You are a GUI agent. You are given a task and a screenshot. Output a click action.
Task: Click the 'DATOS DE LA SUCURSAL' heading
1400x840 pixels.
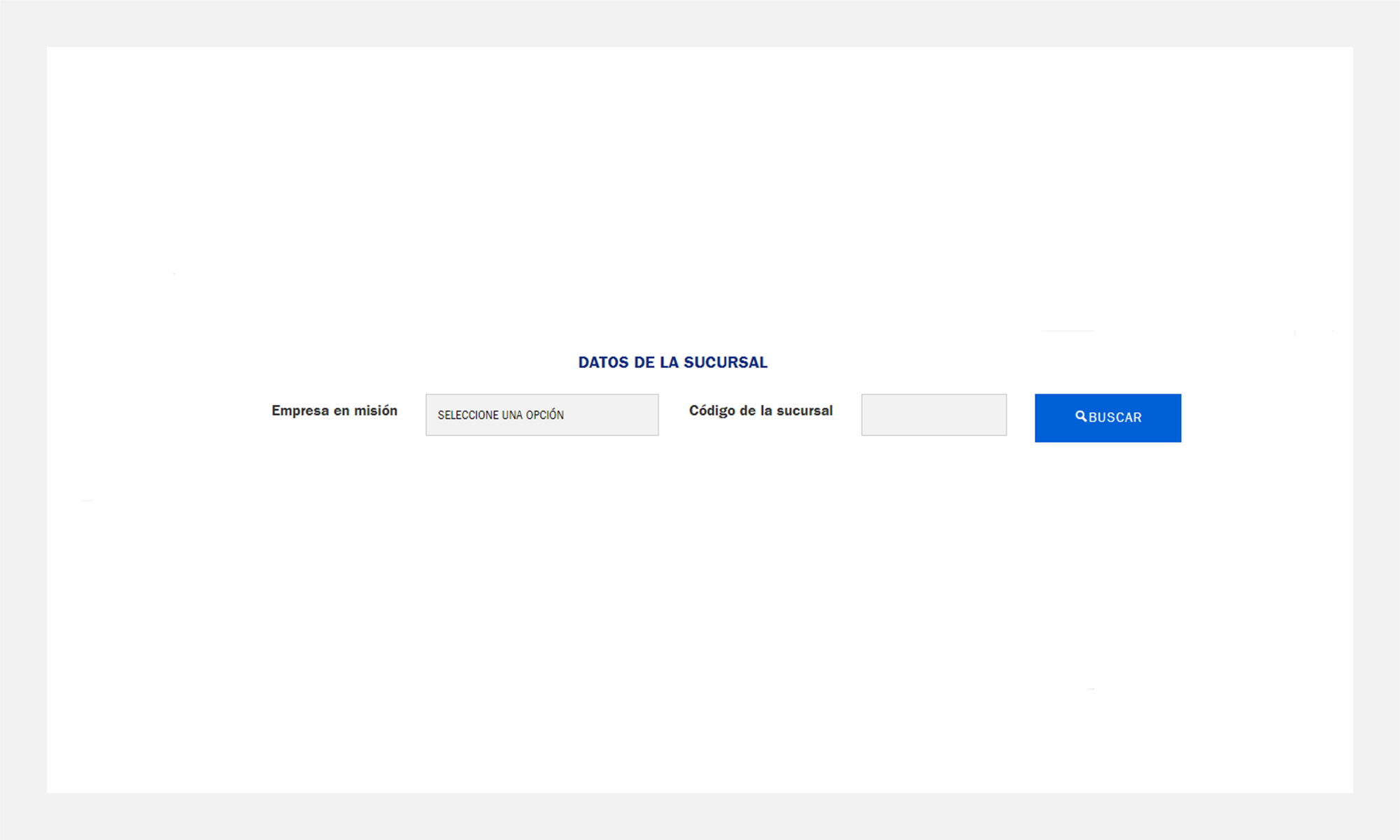(672, 362)
